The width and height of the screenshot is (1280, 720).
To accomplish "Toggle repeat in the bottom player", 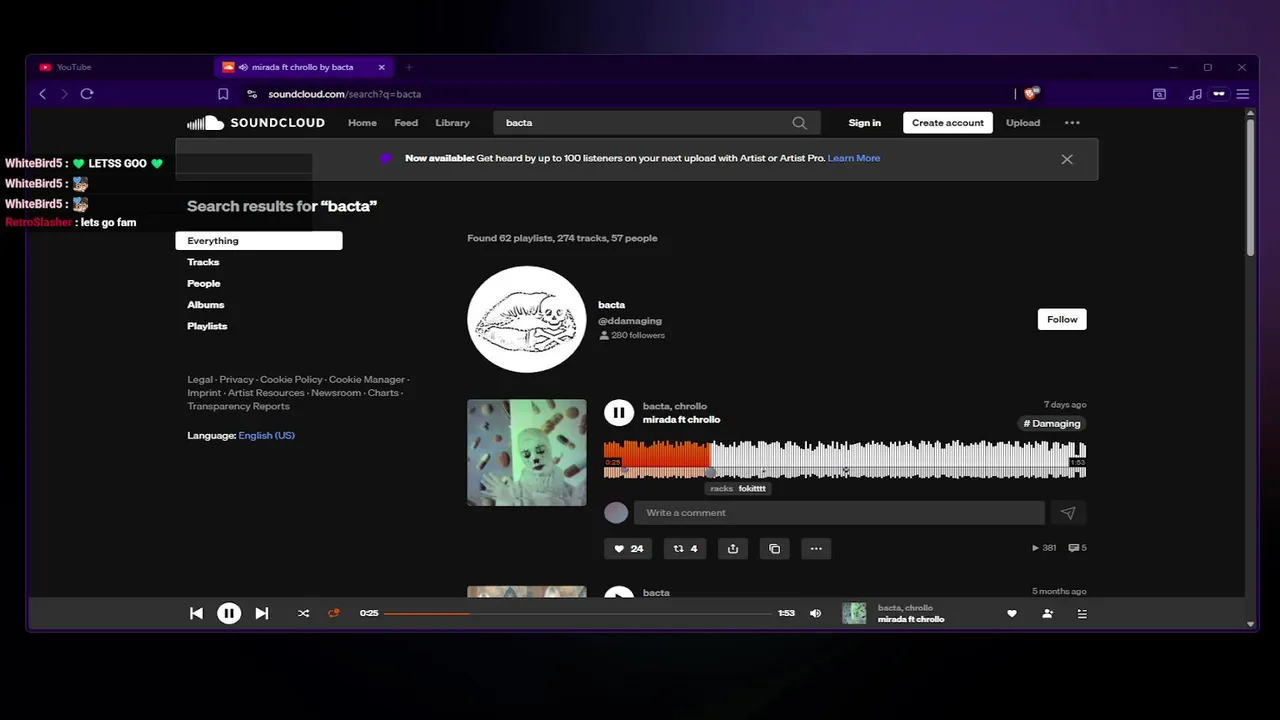I will (x=334, y=613).
